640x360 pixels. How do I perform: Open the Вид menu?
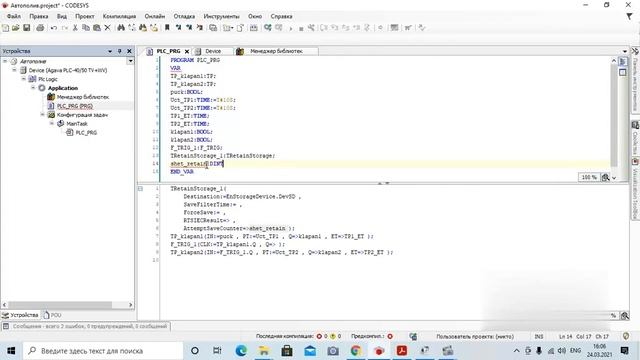(62, 17)
